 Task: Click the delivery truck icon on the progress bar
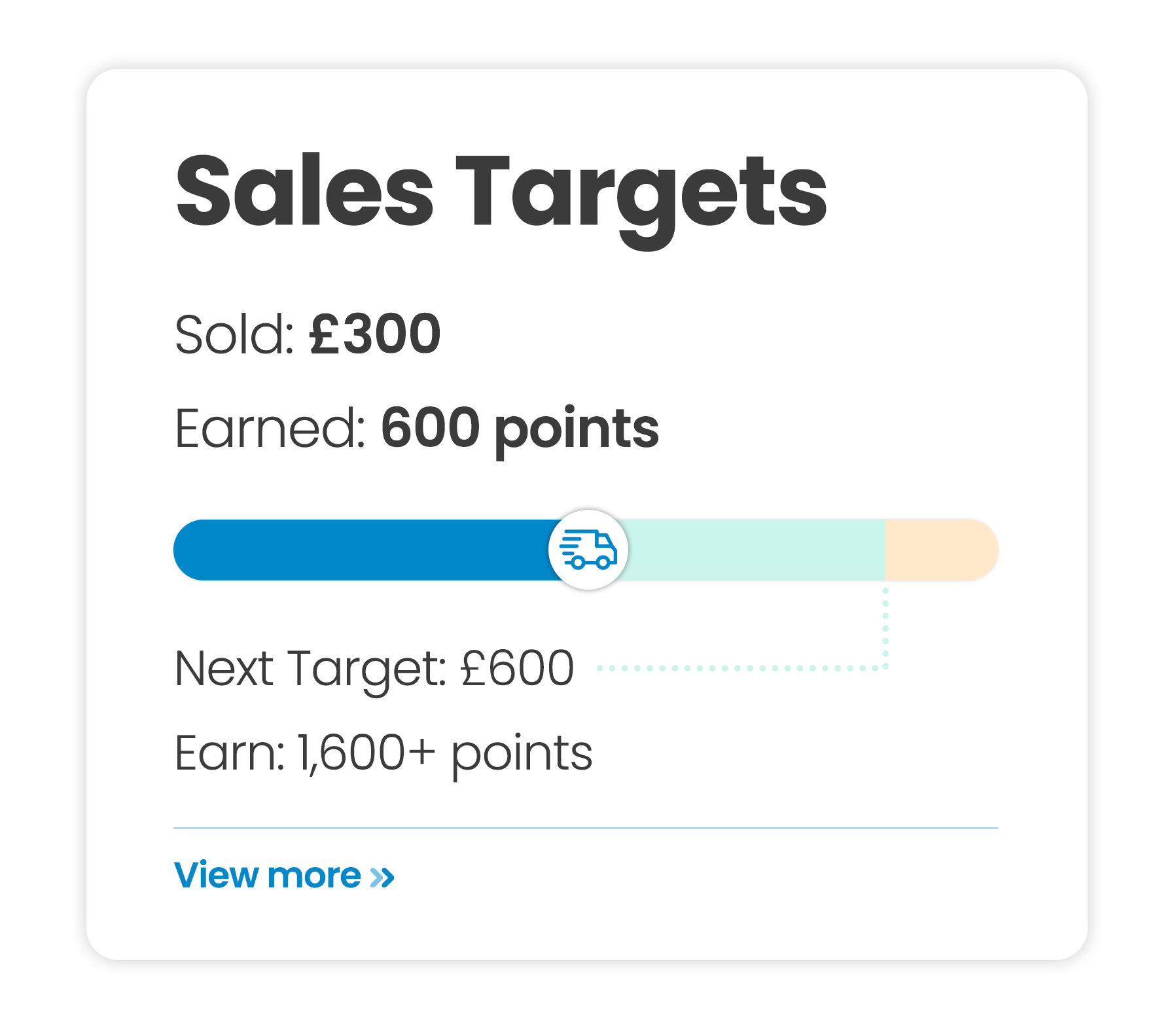(588, 550)
